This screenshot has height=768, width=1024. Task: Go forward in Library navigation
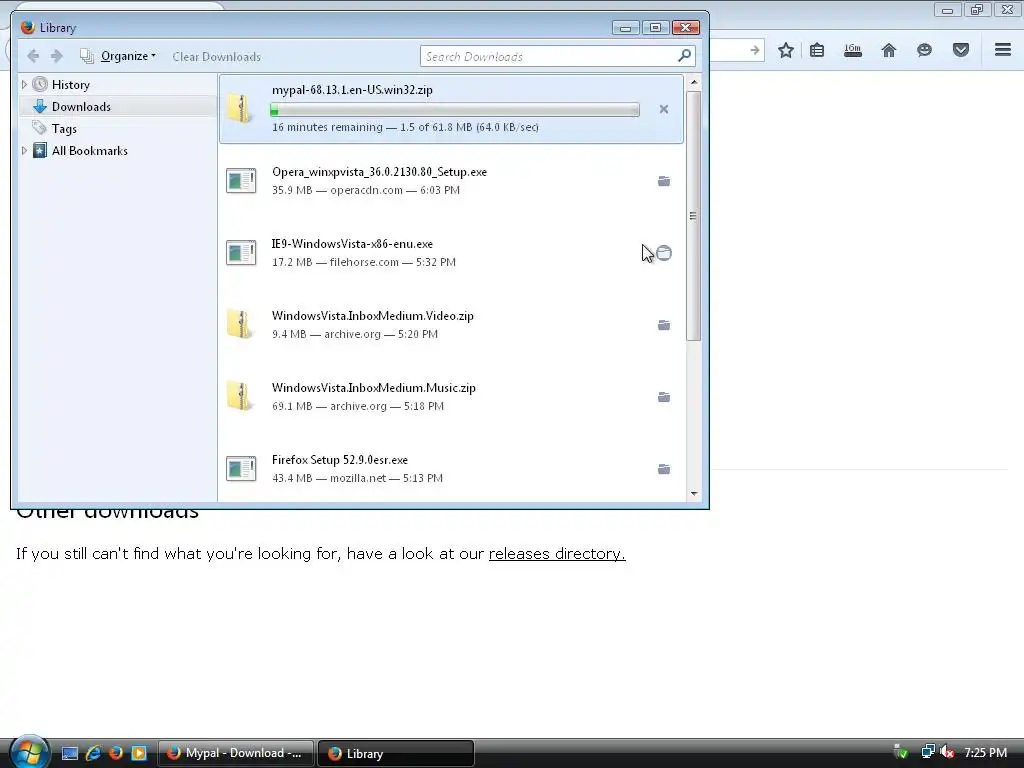click(57, 56)
